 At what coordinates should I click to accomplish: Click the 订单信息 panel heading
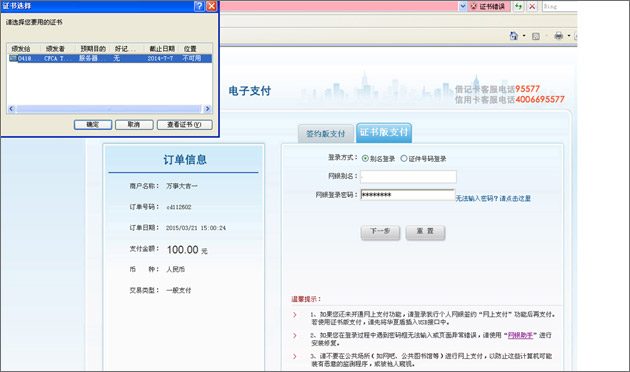185,160
